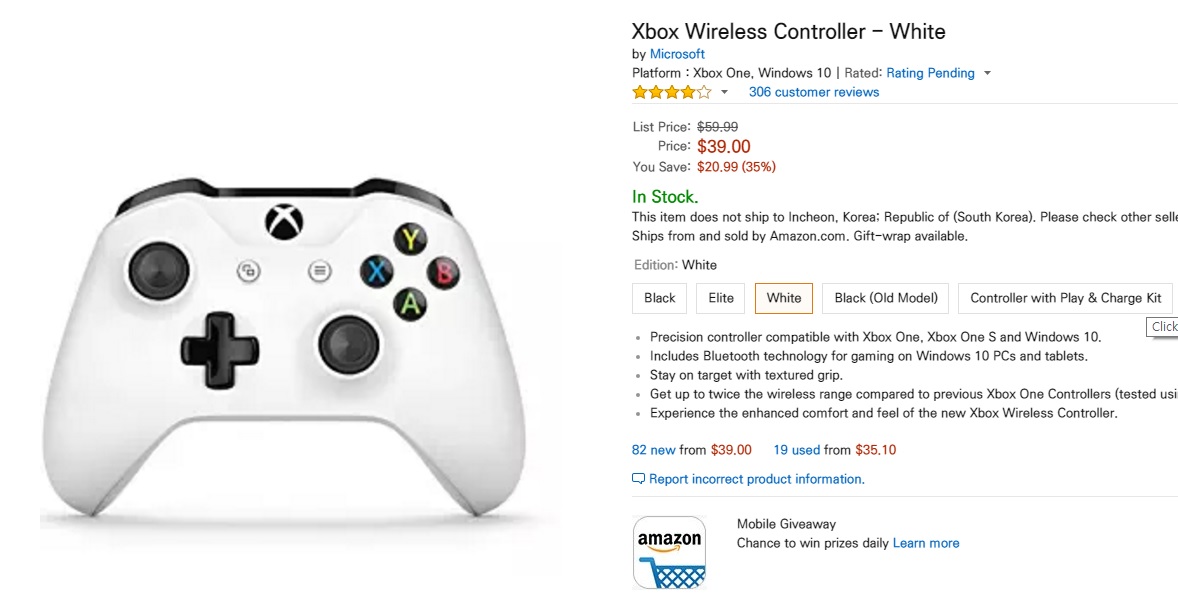Expand the Rating Pending dropdown arrow
Screen dimensions: 1178x616
[x=987, y=73]
